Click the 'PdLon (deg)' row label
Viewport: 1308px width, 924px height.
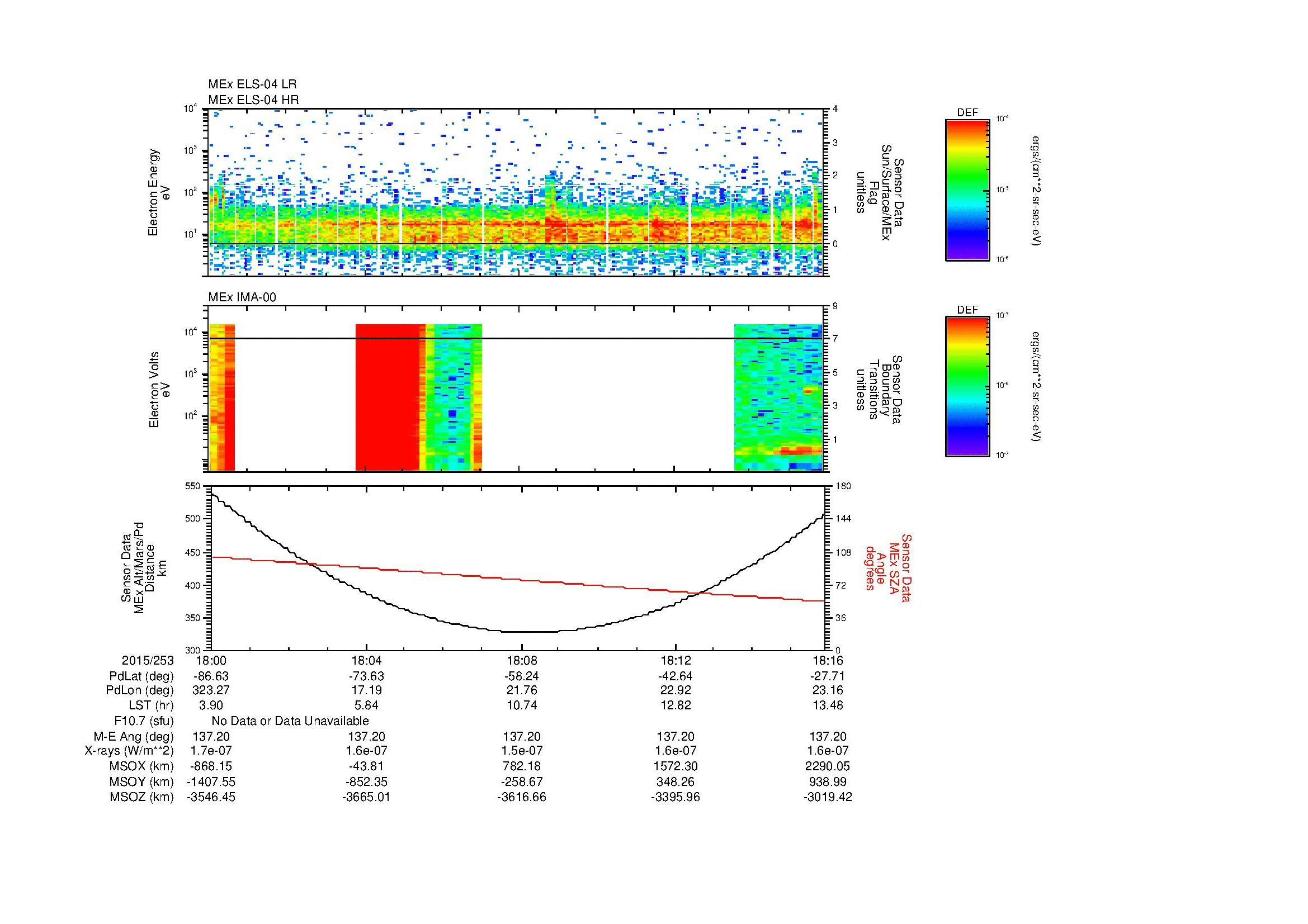140,690
